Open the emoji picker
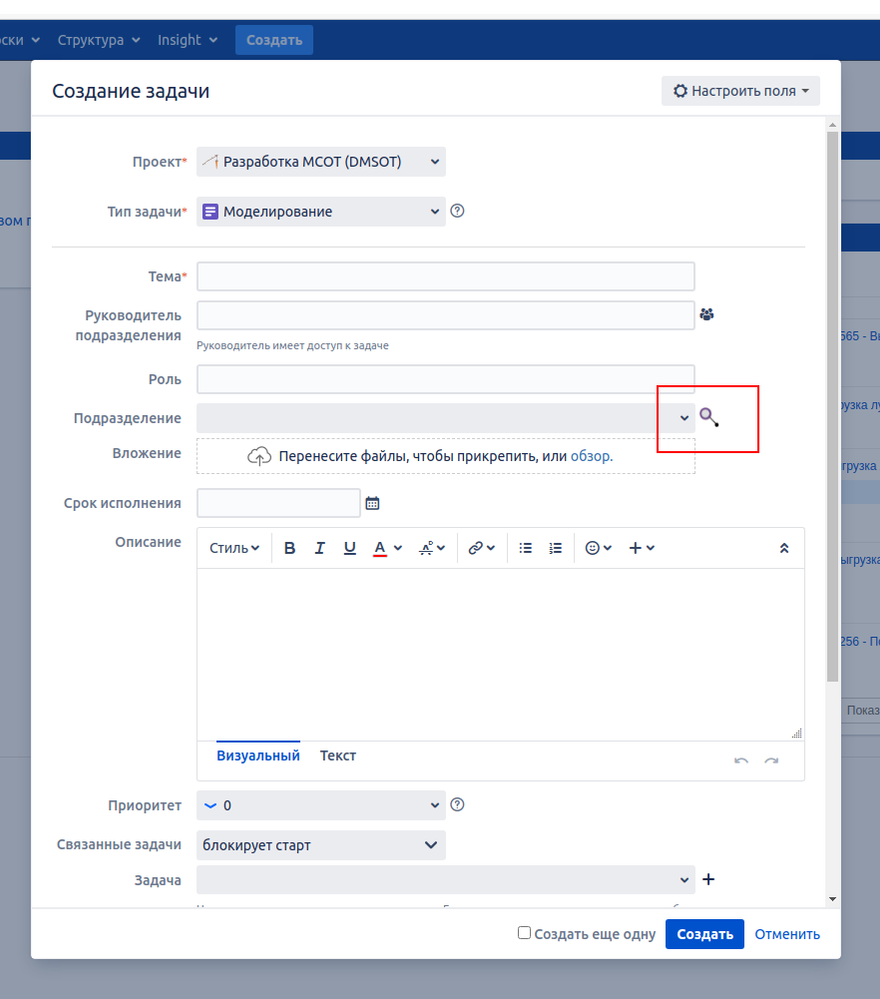The width and height of the screenshot is (880, 999). pyautogui.click(x=598, y=548)
